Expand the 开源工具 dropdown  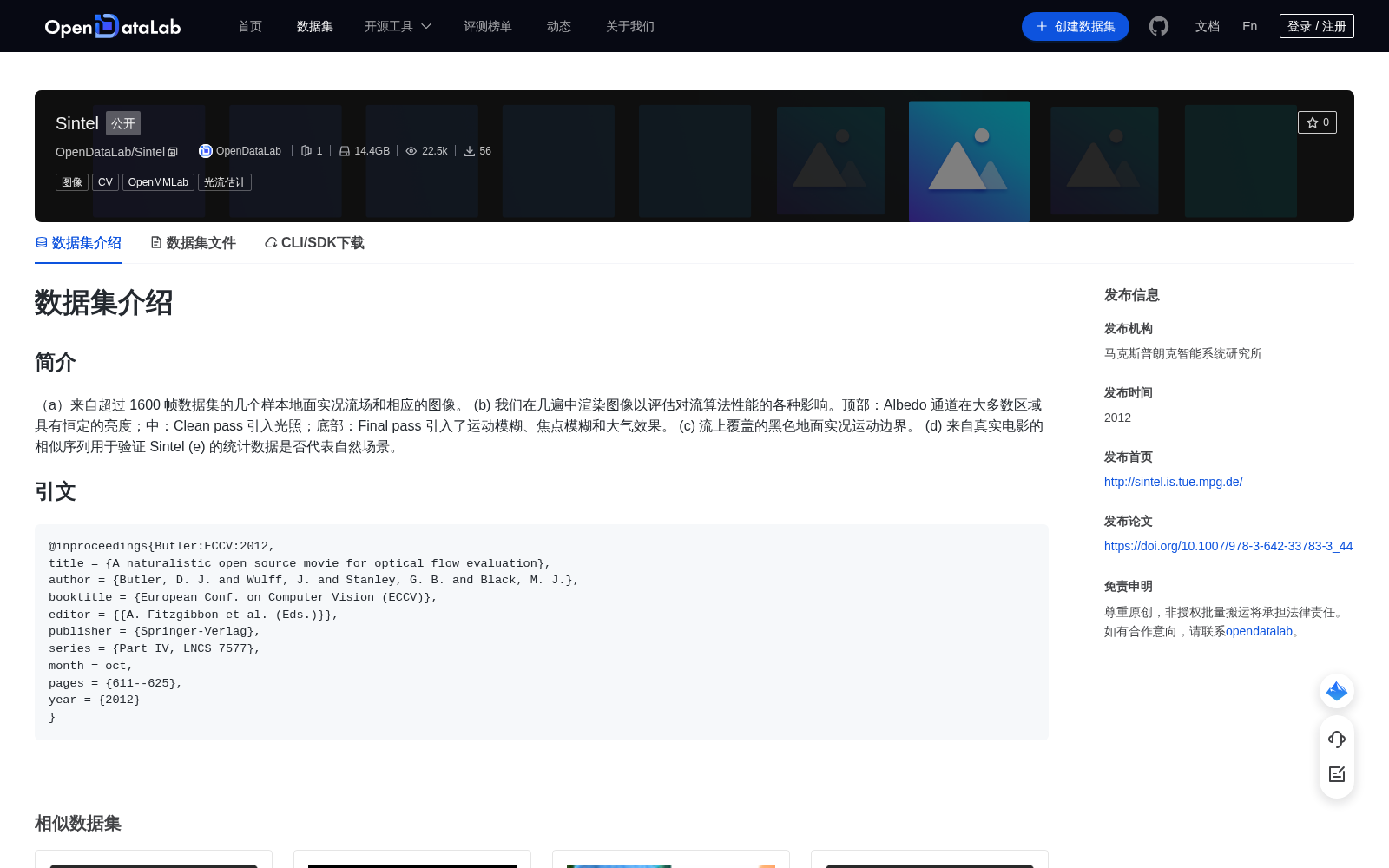(398, 26)
